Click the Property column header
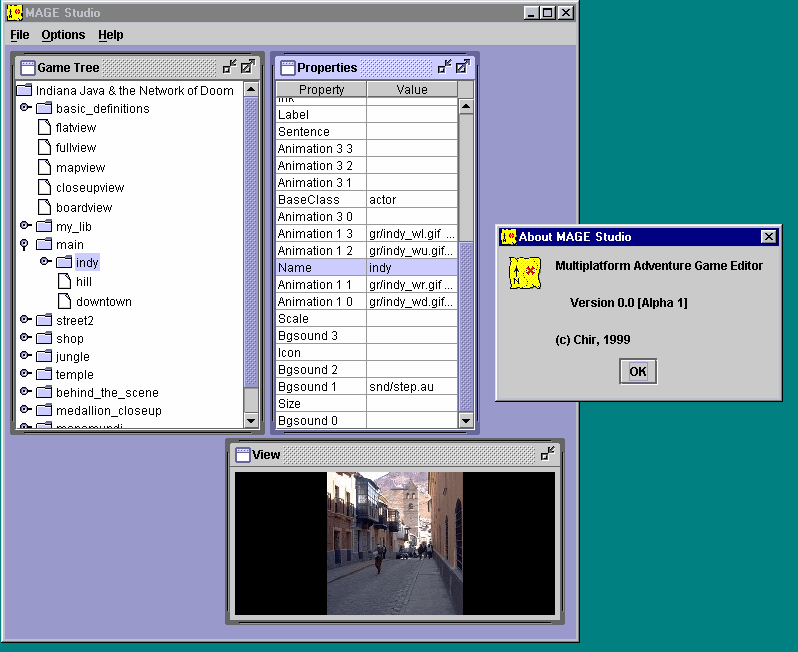 pos(321,89)
